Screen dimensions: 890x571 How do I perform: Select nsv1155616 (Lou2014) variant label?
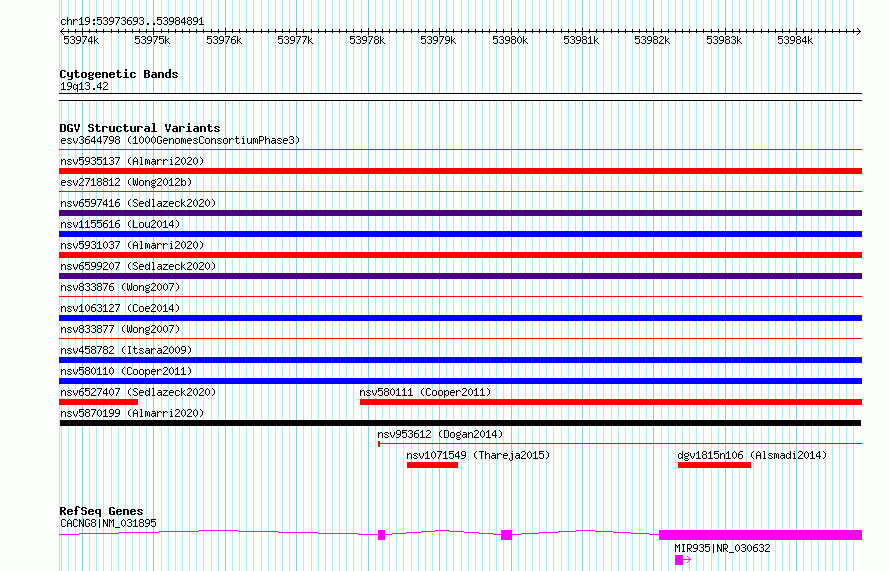pyautogui.click(x=120, y=224)
